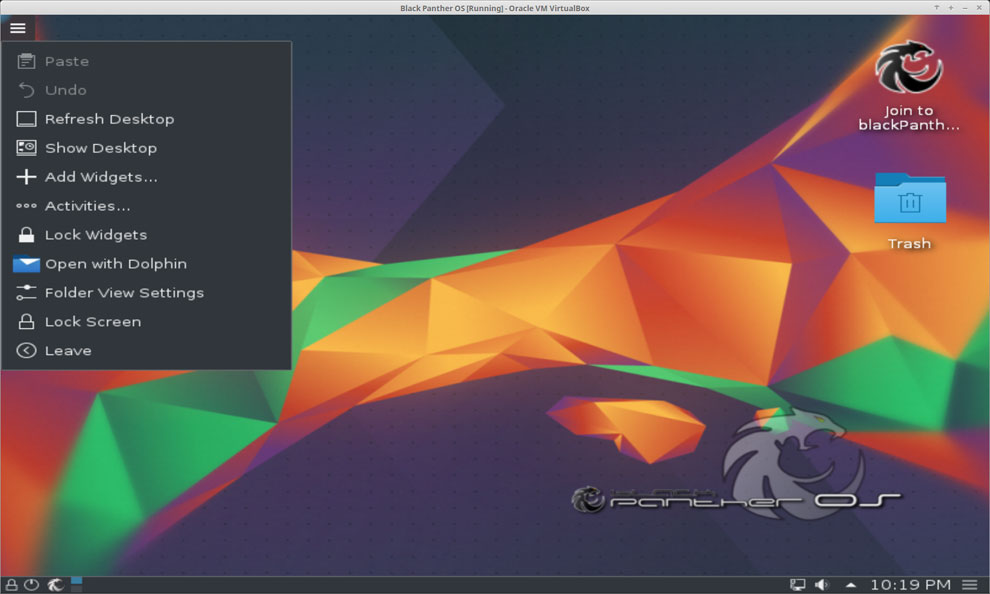The image size is (990, 594).
Task: Open the network tray icon
Action: coord(798,585)
